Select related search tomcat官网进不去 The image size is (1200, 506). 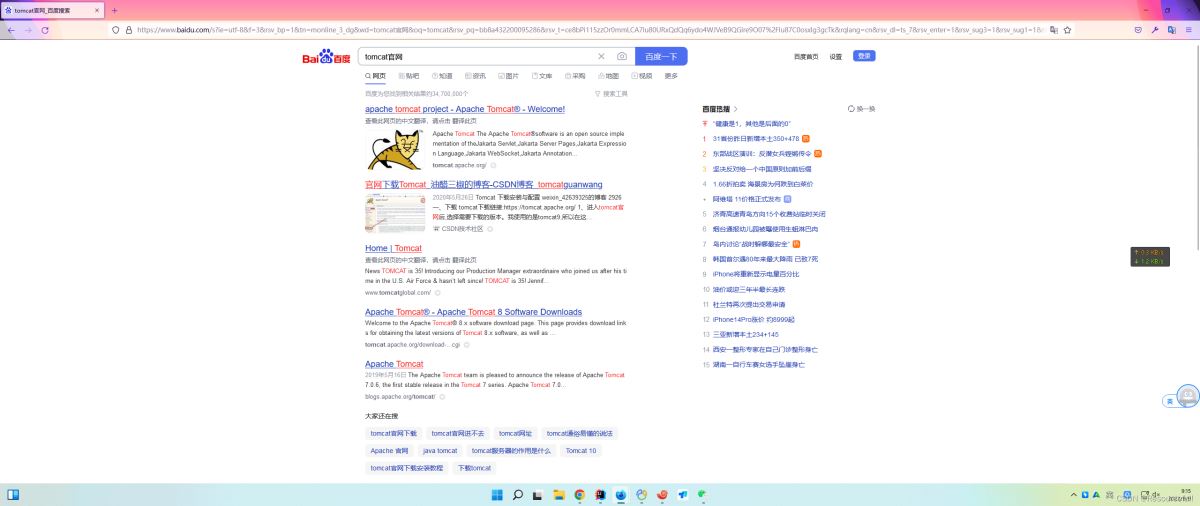[x=458, y=433]
